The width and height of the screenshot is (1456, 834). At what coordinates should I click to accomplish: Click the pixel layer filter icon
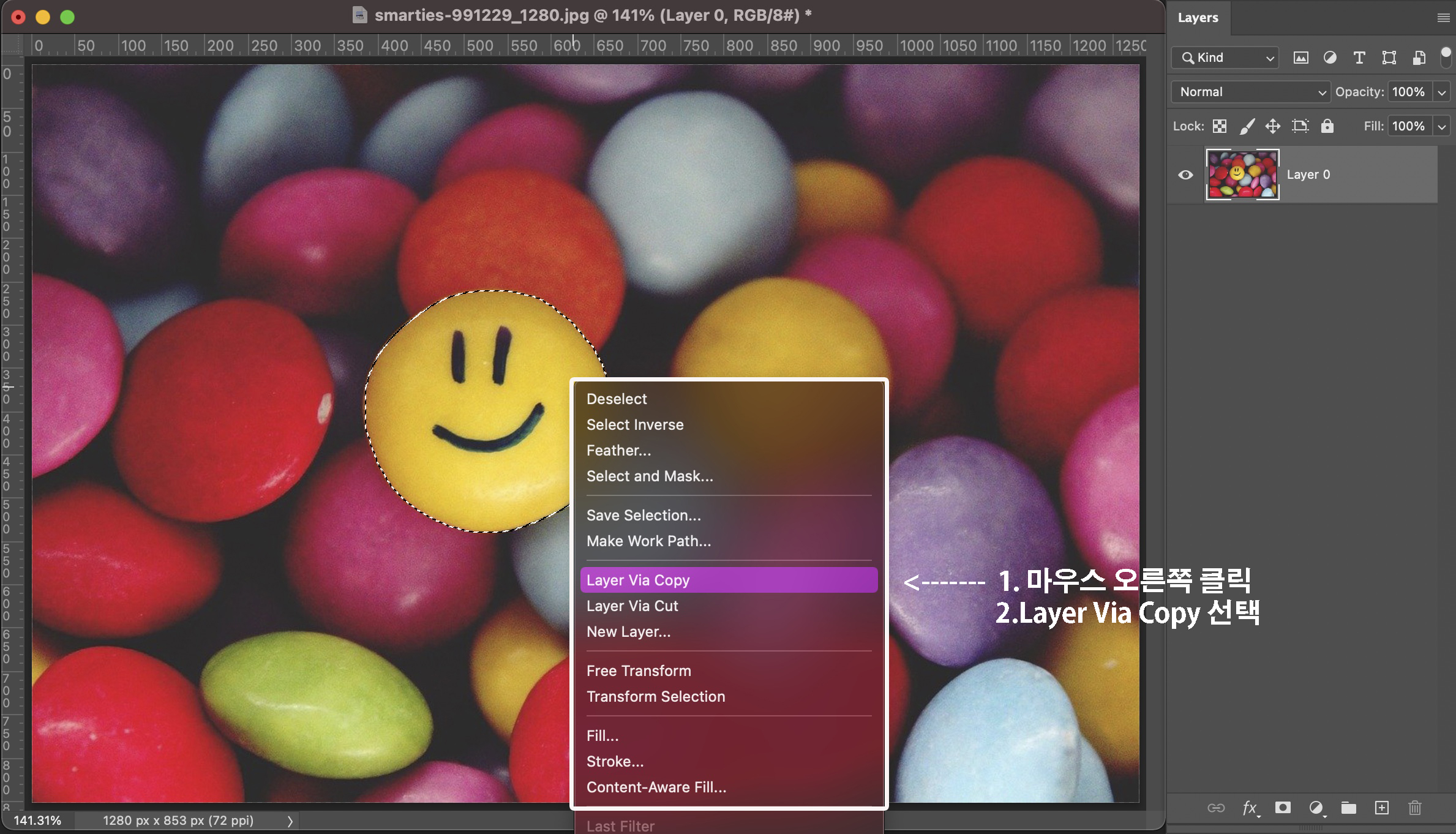(1300, 58)
